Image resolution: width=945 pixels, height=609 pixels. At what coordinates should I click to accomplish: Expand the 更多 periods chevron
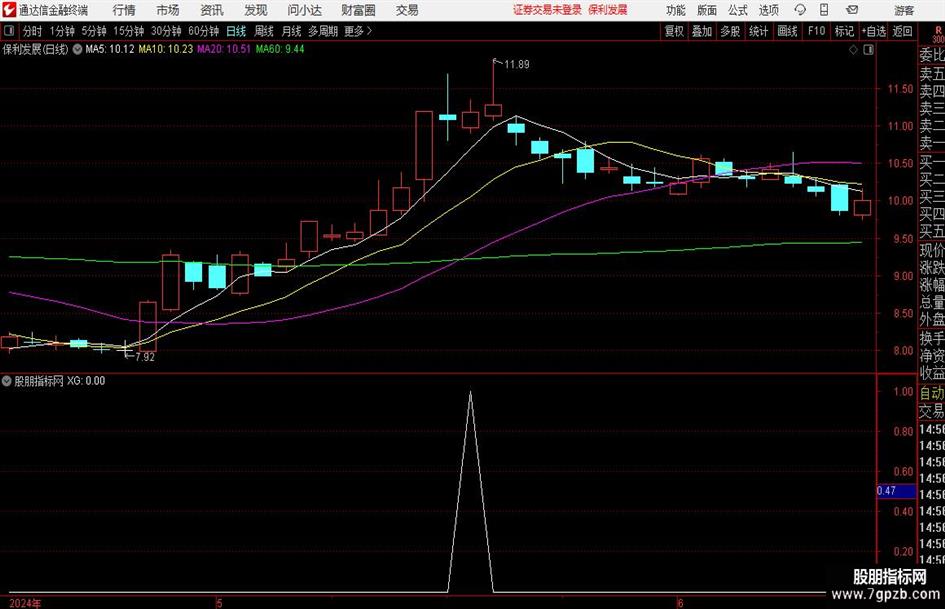369,31
